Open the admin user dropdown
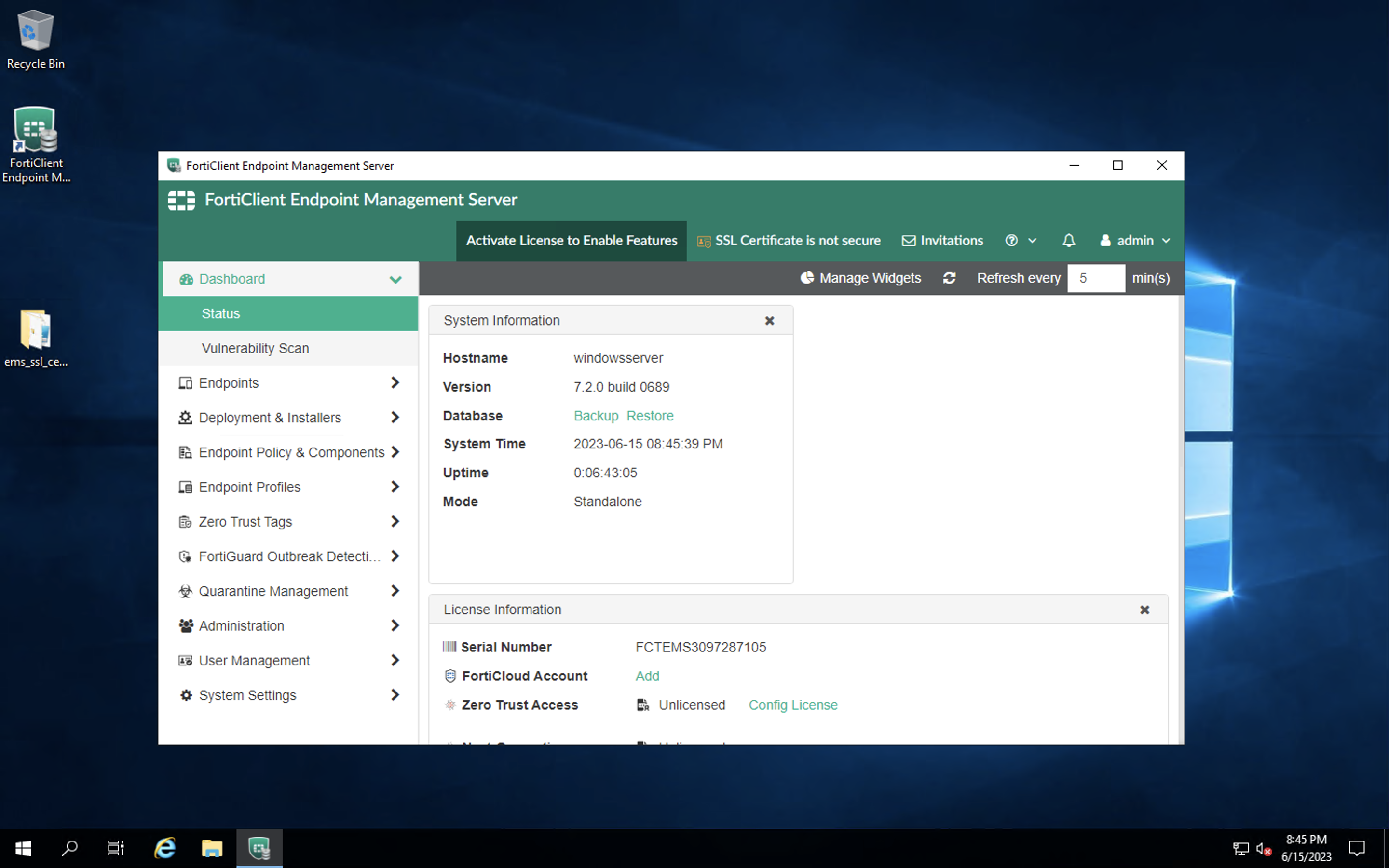This screenshot has height=868, width=1389. pos(1135,241)
